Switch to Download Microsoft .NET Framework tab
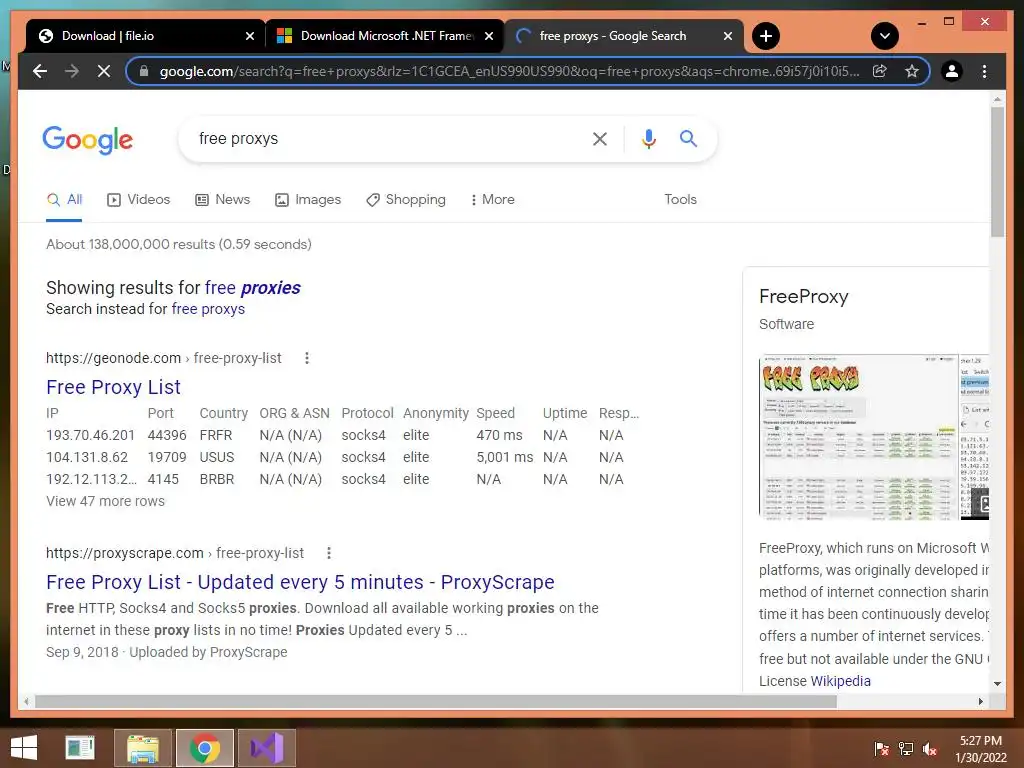Image resolution: width=1024 pixels, height=768 pixels. 385,36
